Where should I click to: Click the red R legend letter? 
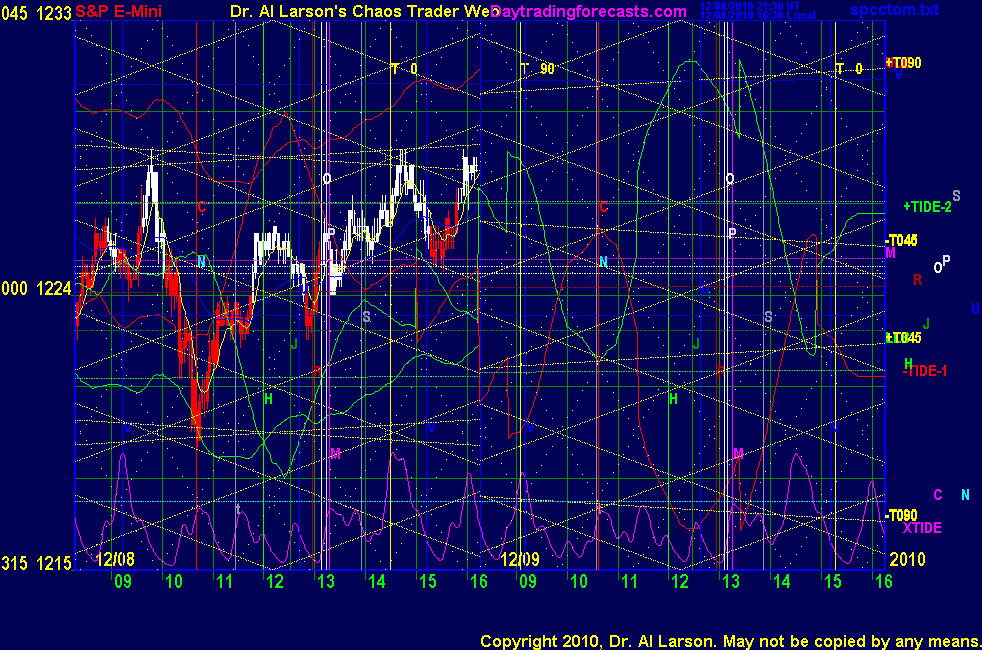pyautogui.click(x=917, y=280)
